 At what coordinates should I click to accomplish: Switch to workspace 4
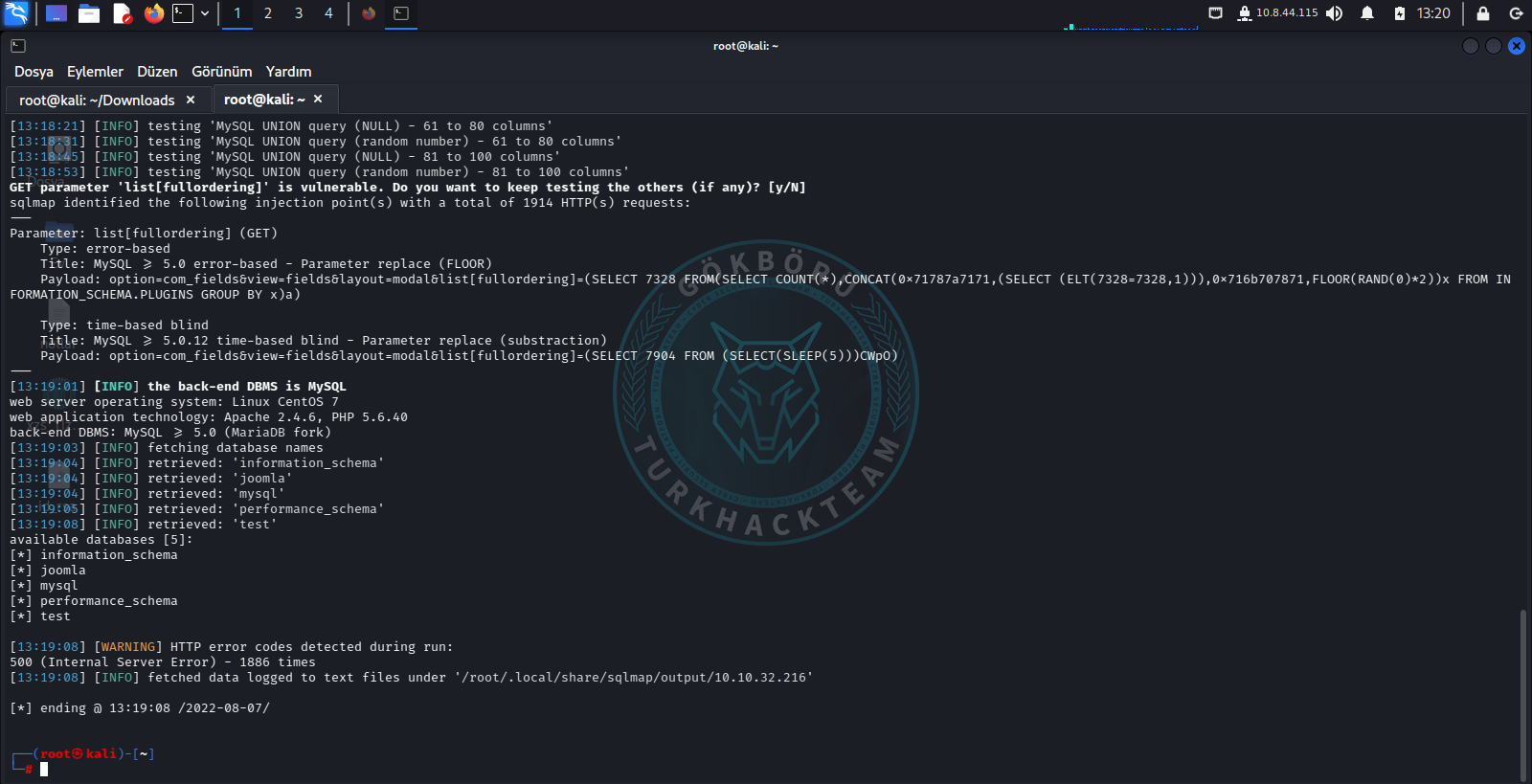[x=328, y=13]
